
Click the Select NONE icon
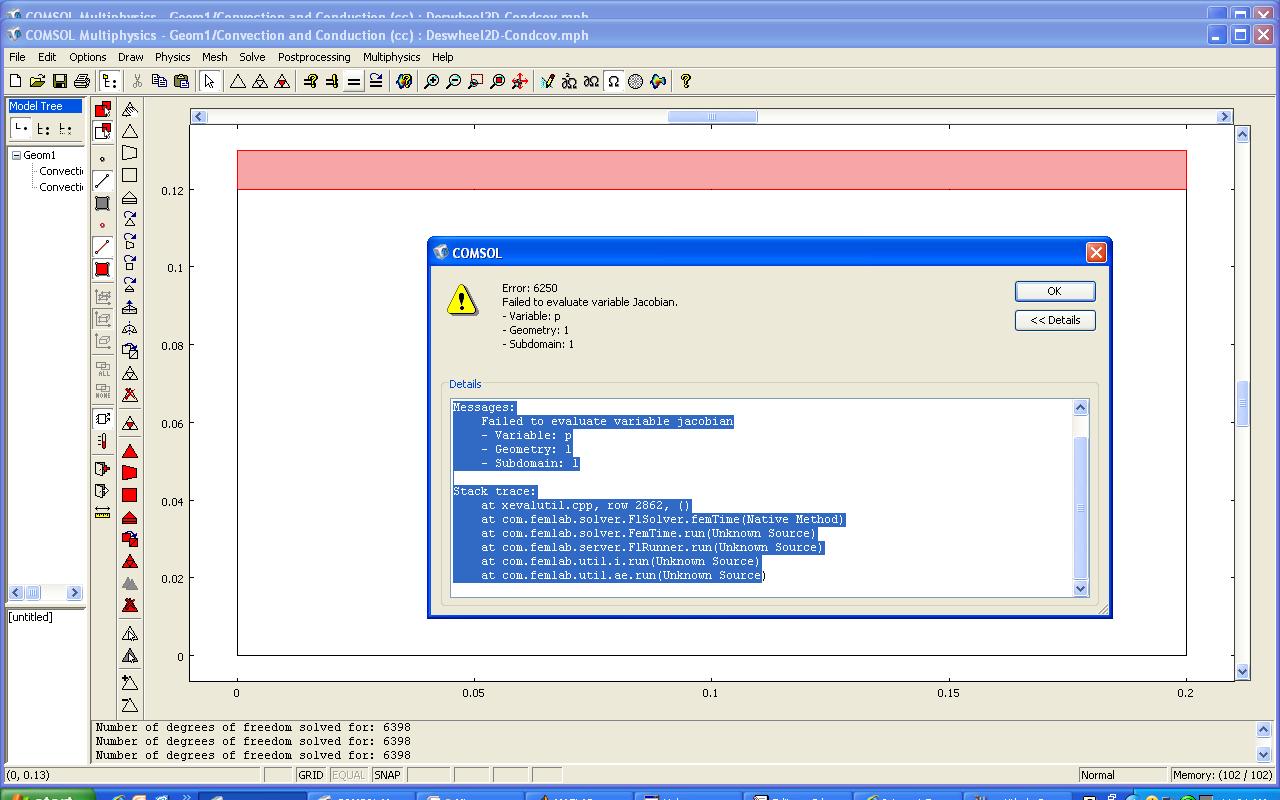click(x=102, y=391)
